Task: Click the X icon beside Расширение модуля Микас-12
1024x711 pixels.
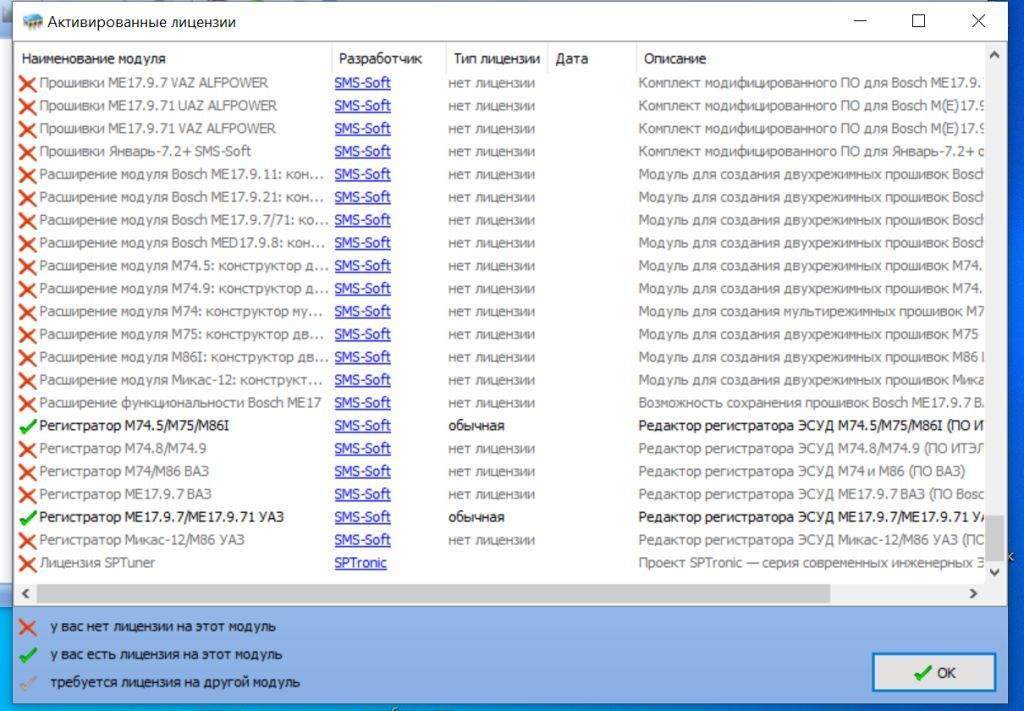Action: click(27, 381)
